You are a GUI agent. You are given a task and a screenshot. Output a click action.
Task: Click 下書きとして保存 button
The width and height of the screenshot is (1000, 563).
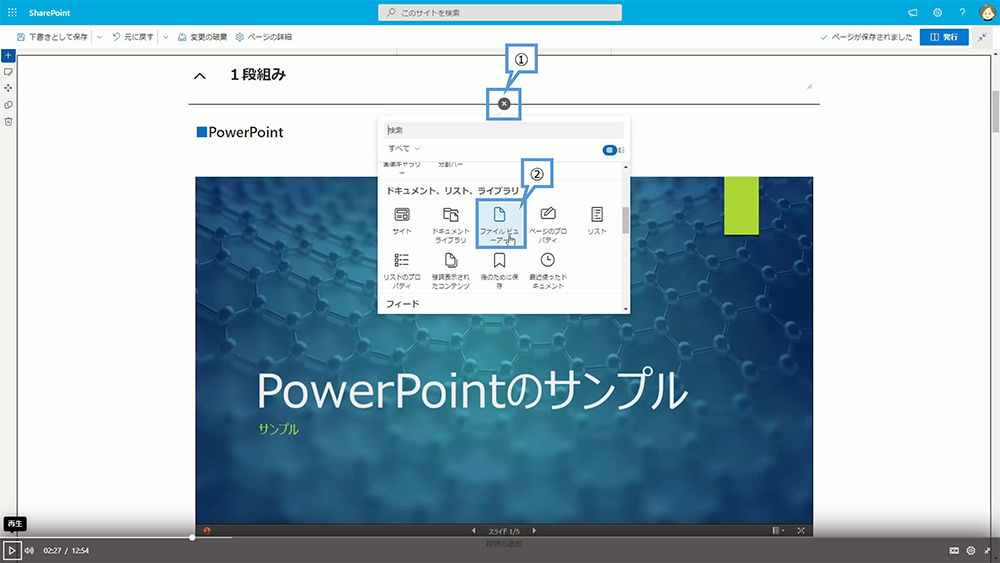52,37
